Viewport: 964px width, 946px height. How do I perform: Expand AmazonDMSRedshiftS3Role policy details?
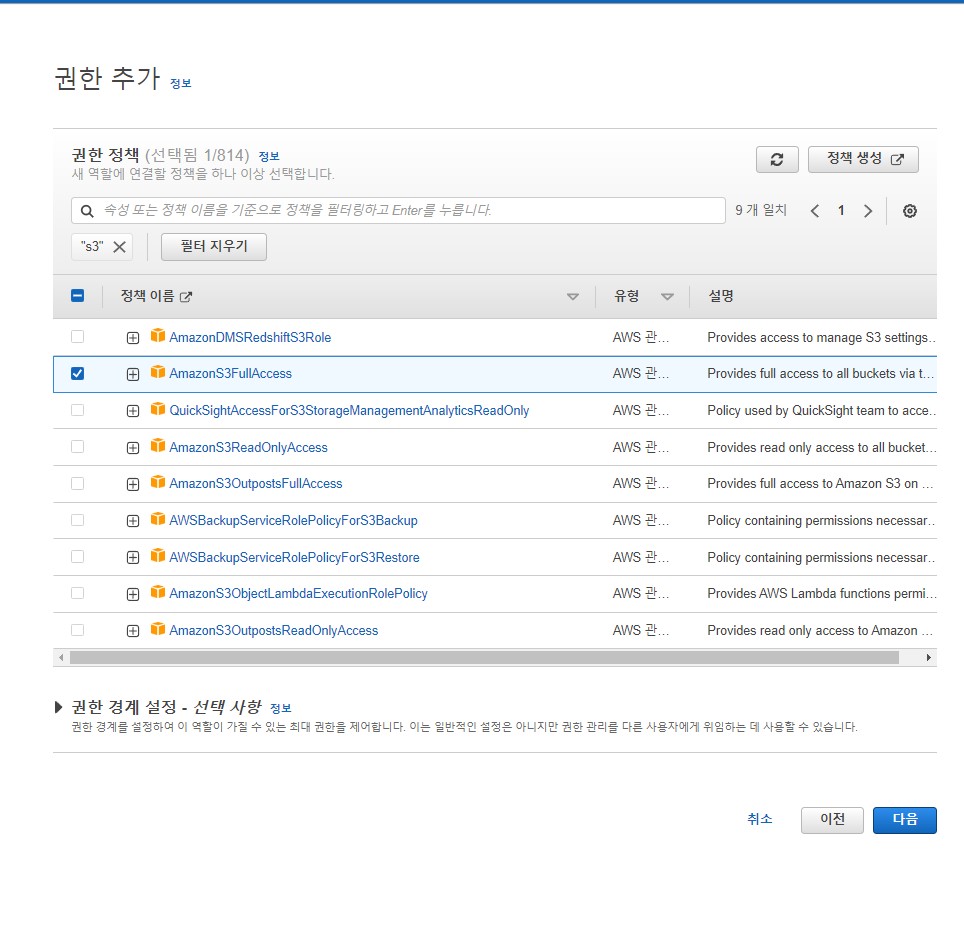(133, 337)
